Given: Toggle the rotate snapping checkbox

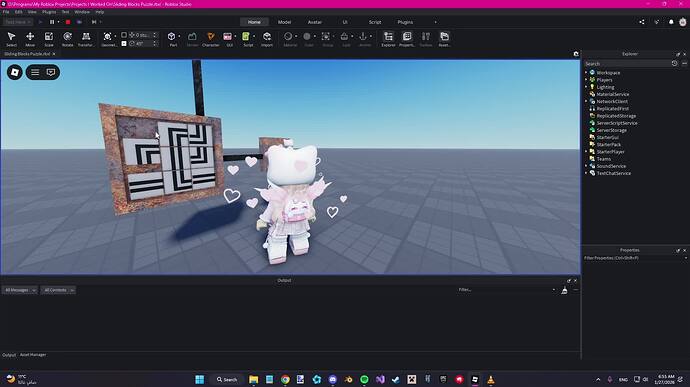Looking at the screenshot, I should click(124, 44).
